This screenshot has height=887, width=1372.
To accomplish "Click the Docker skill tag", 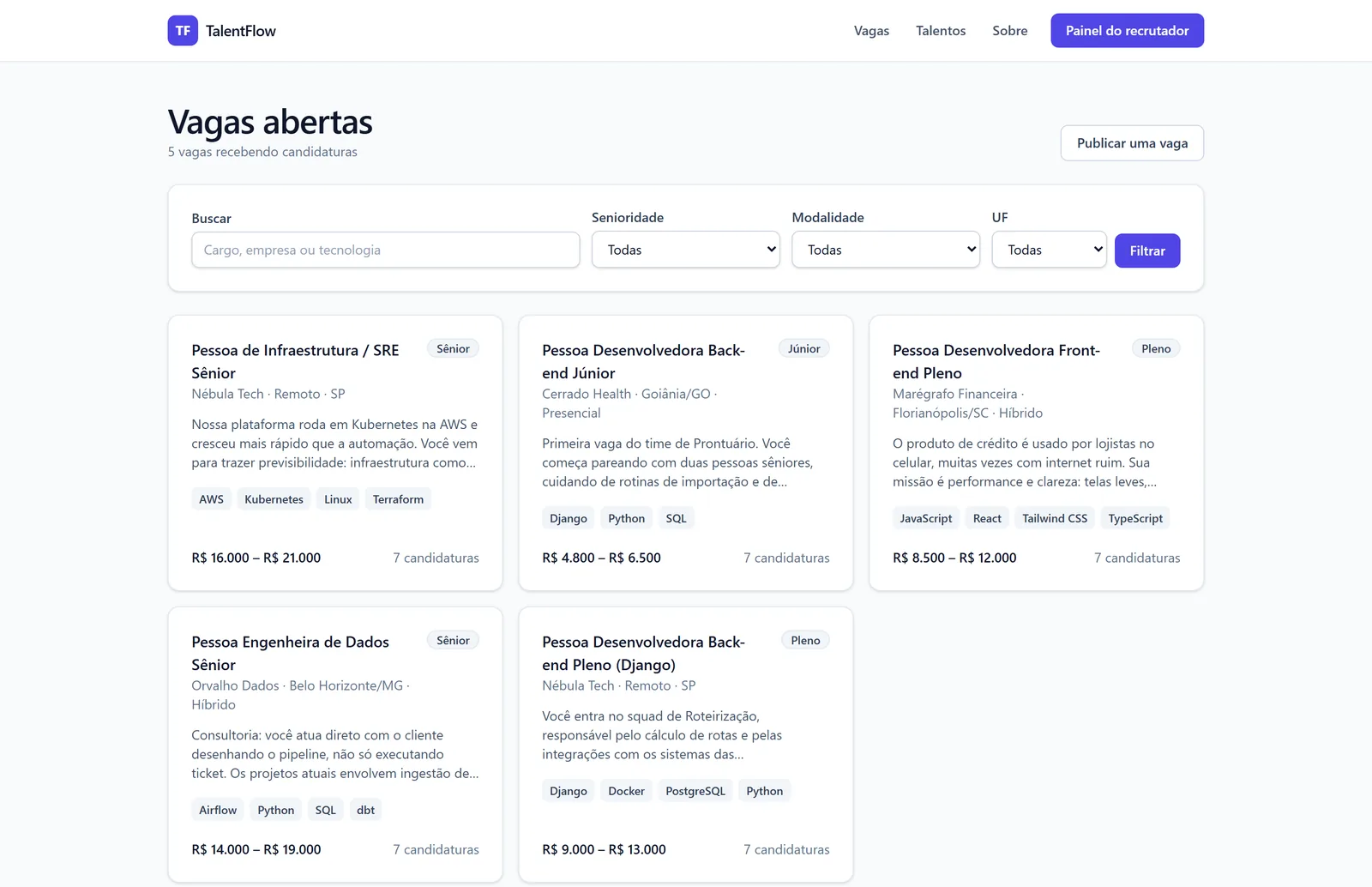I will [626, 791].
